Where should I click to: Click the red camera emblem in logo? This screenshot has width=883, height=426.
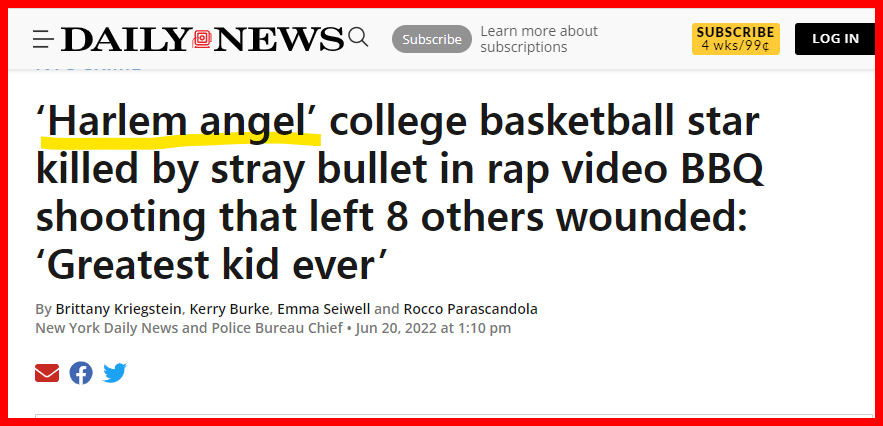point(202,39)
